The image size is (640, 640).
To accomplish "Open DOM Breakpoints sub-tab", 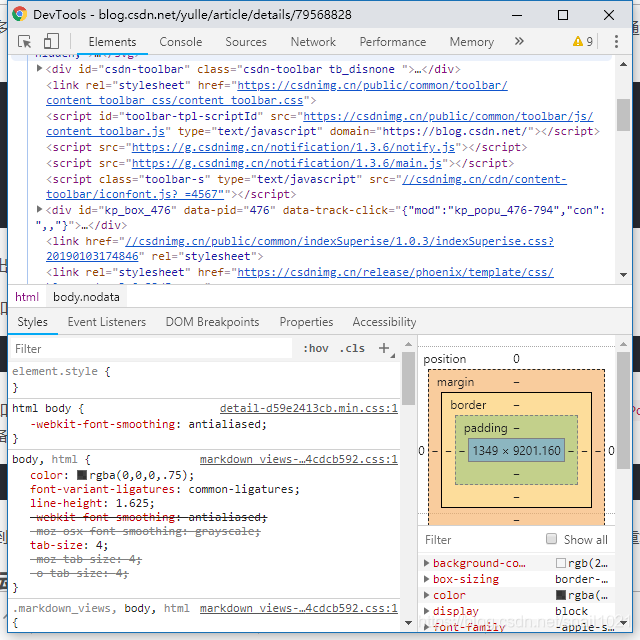I will pos(212,322).
